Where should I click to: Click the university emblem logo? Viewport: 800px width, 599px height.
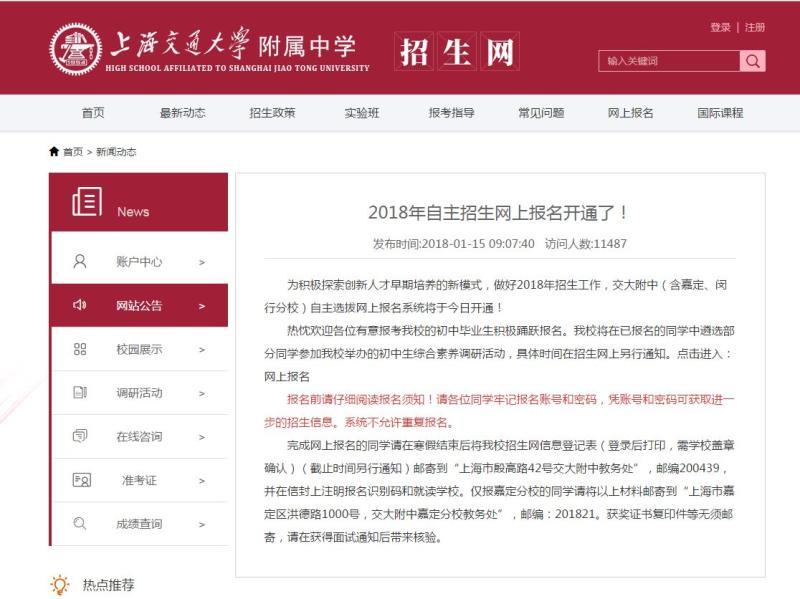(x=75, y=49)
